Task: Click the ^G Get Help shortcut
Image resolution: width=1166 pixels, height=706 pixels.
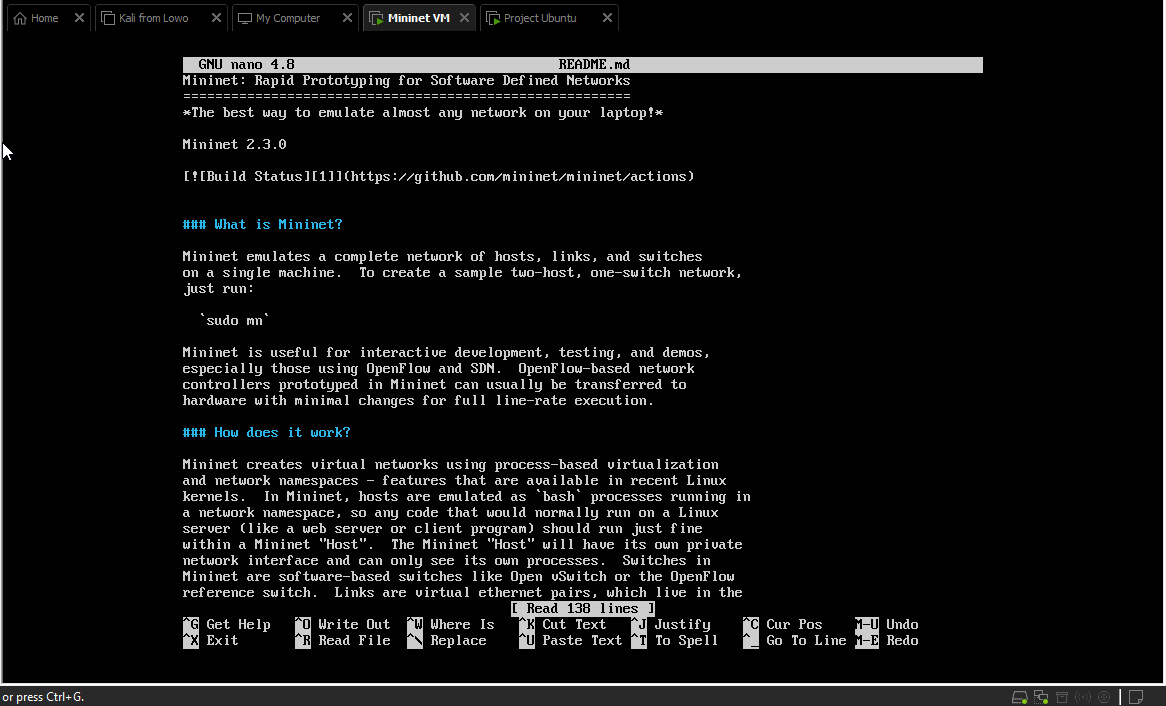Action: 227,624
